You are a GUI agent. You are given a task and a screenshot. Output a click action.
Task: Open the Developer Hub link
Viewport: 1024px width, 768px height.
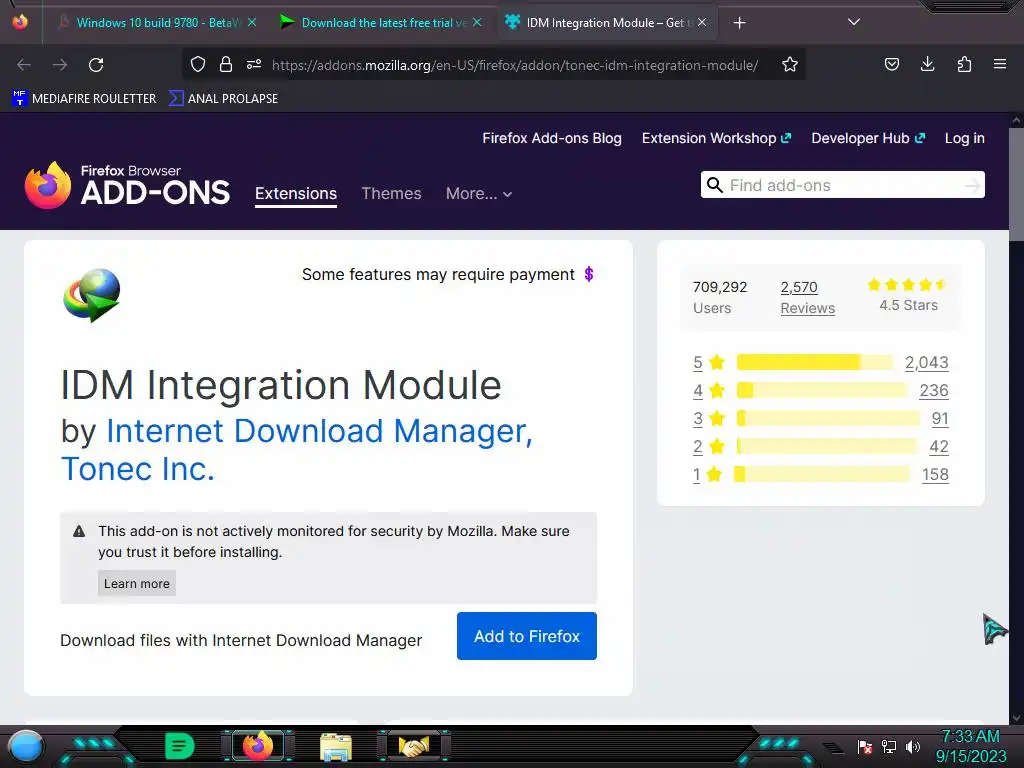pos(868,138)
